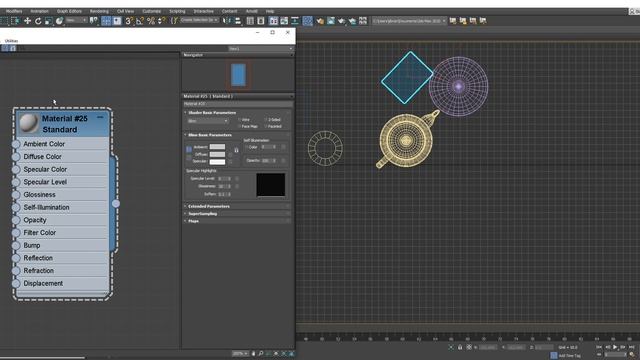This screenshot has height=360, width=640.
Task: Open the Material Editor toolbar icon
Action: coord(307,20)
